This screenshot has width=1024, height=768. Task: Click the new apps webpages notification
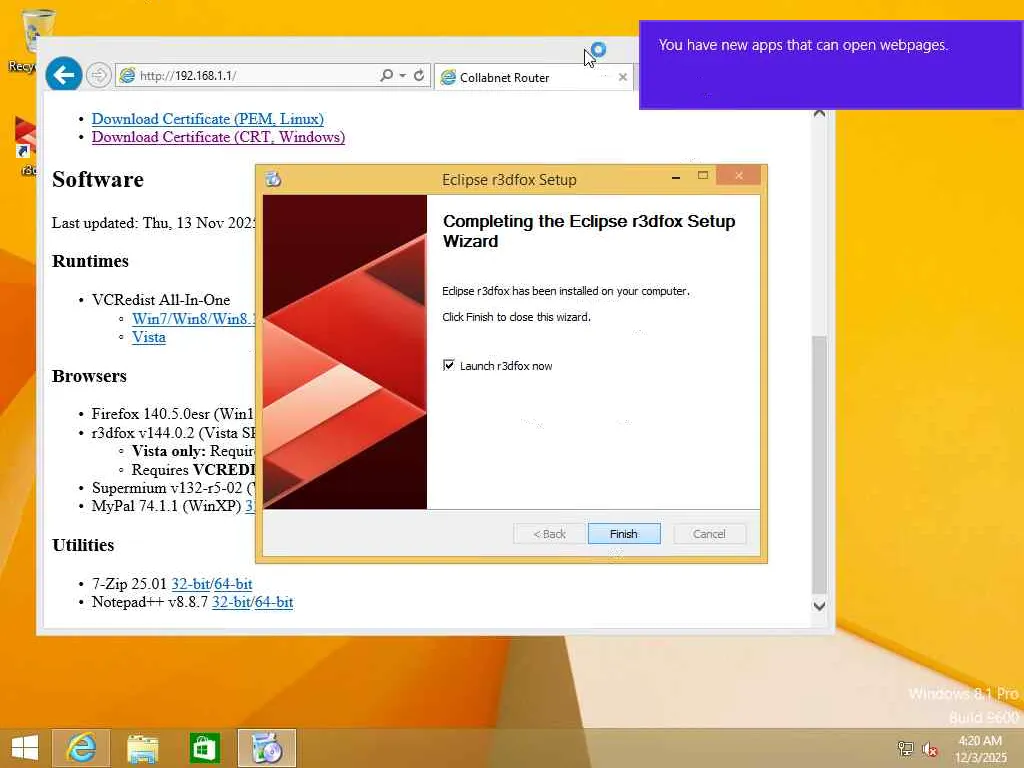click(831, 65)
